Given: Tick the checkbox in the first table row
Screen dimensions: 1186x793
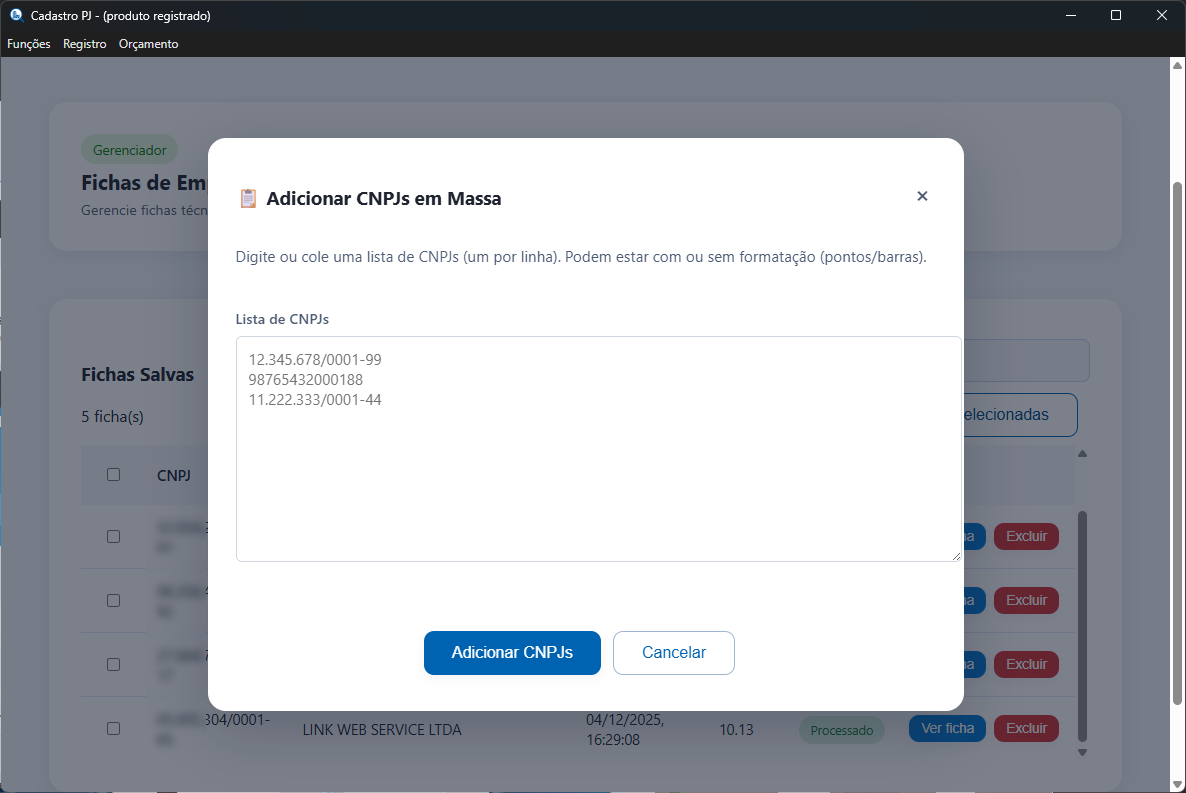Looking at the screenshot, I should 113,536.
